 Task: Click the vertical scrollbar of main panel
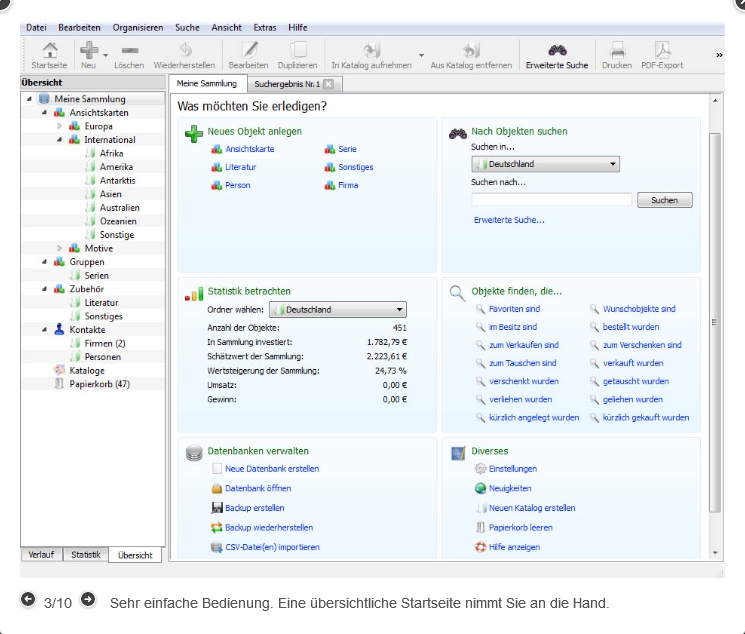pyautogui.click(x=714, y=320)
